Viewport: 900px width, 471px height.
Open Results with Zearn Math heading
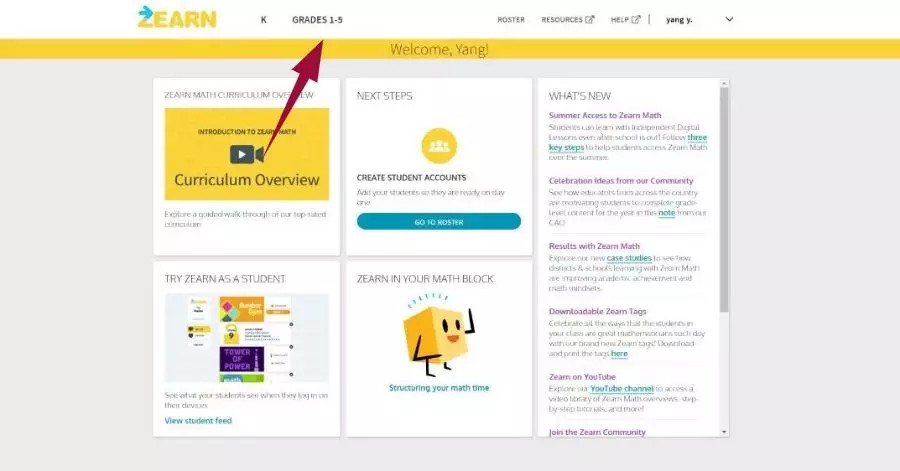594,246
